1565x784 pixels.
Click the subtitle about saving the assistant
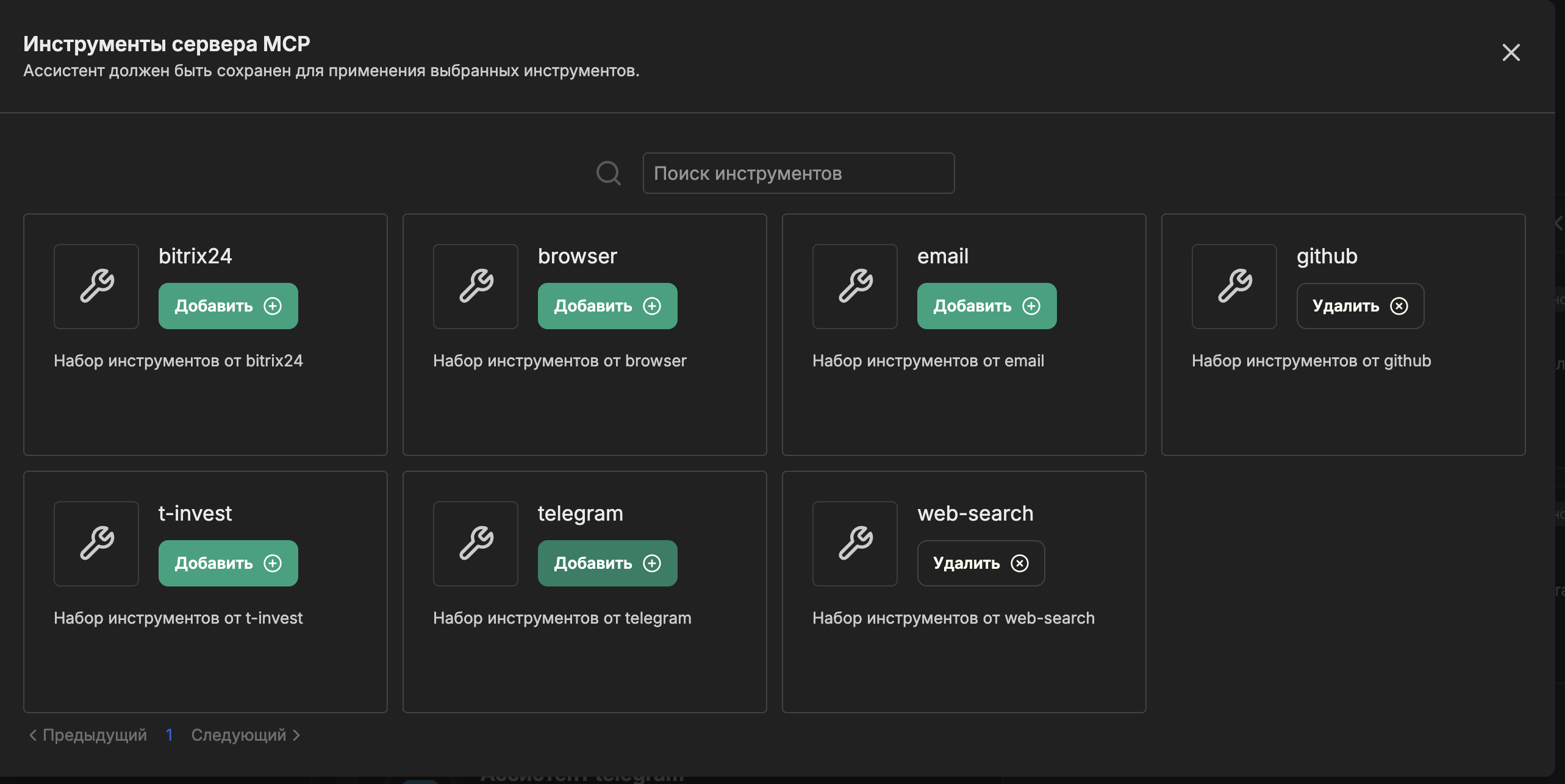(x=332, y=71)
